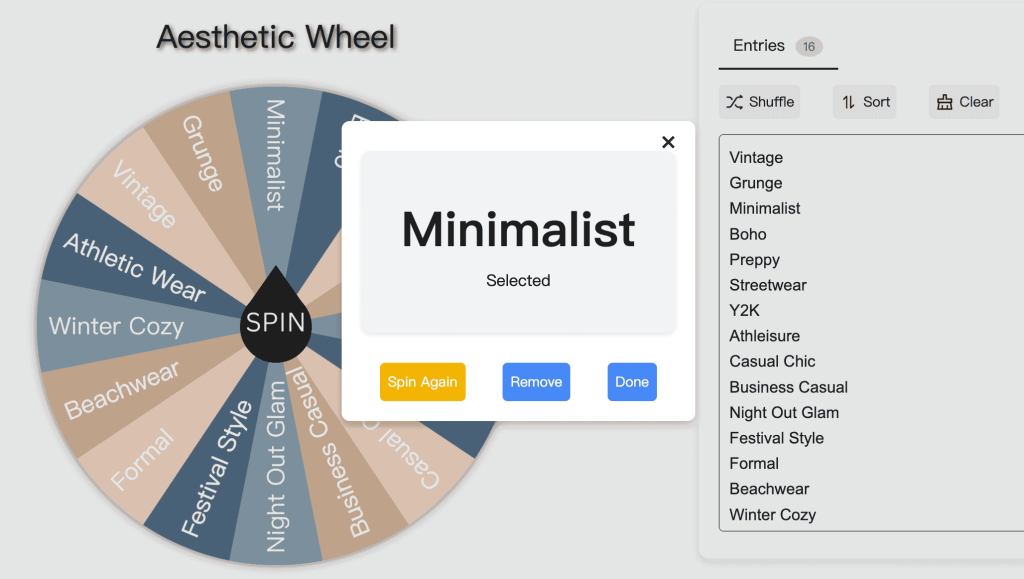Click the Vintage line in entries list
Viewport: 1024px width, 579px height.
756,157
